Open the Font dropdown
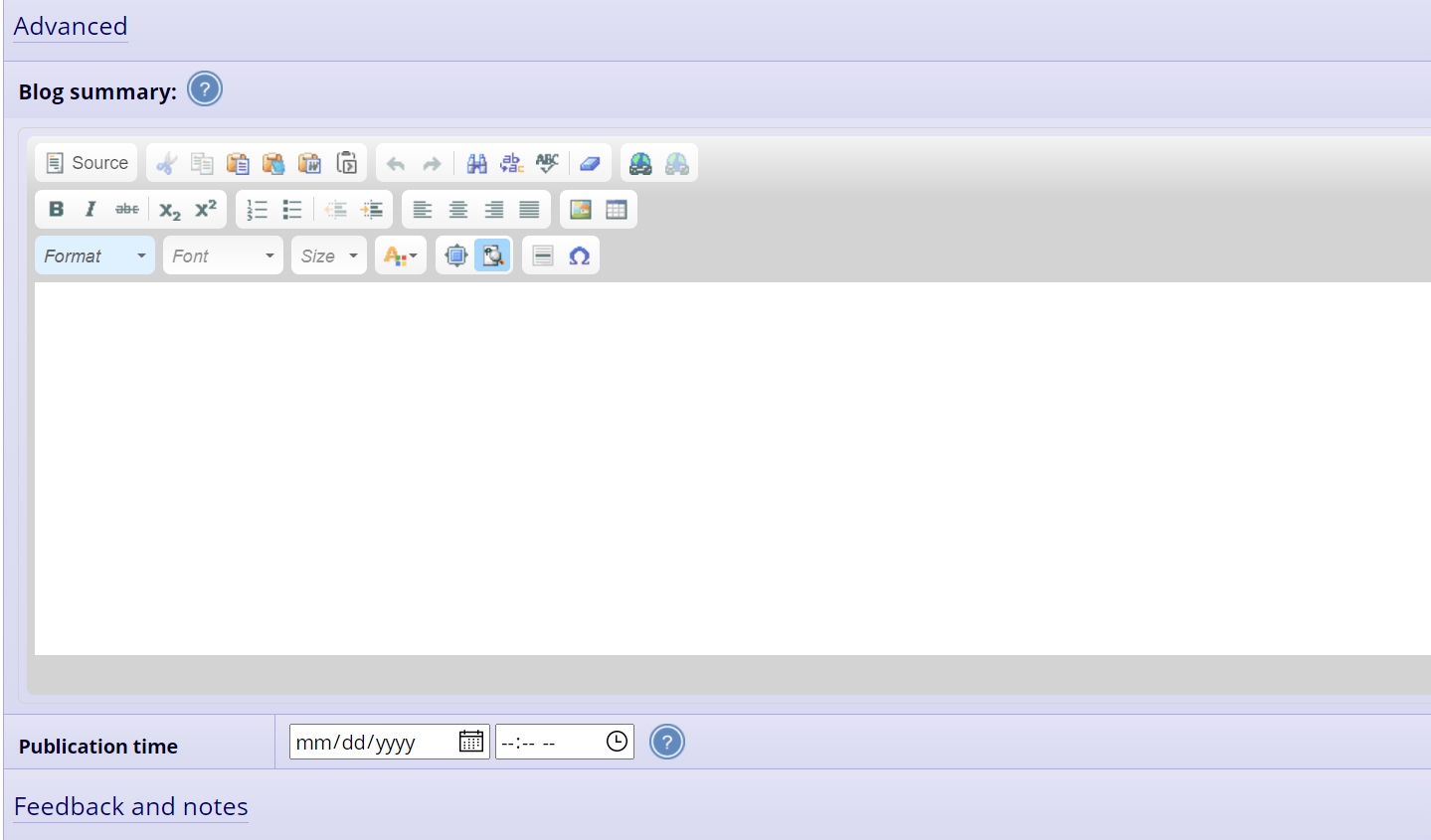The image size is (1431, 840). 223,256
